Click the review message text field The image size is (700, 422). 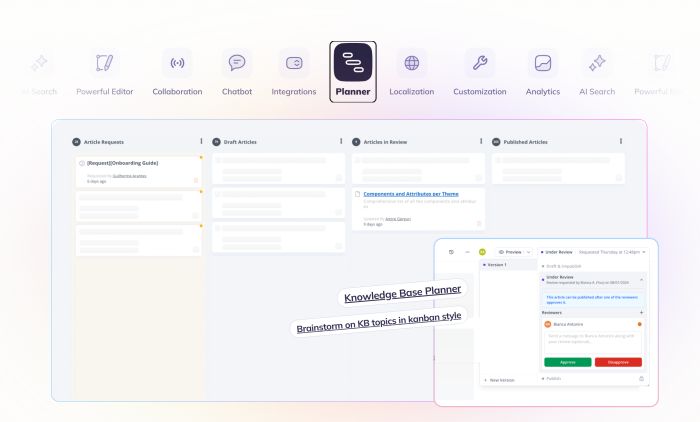(593, 342)
